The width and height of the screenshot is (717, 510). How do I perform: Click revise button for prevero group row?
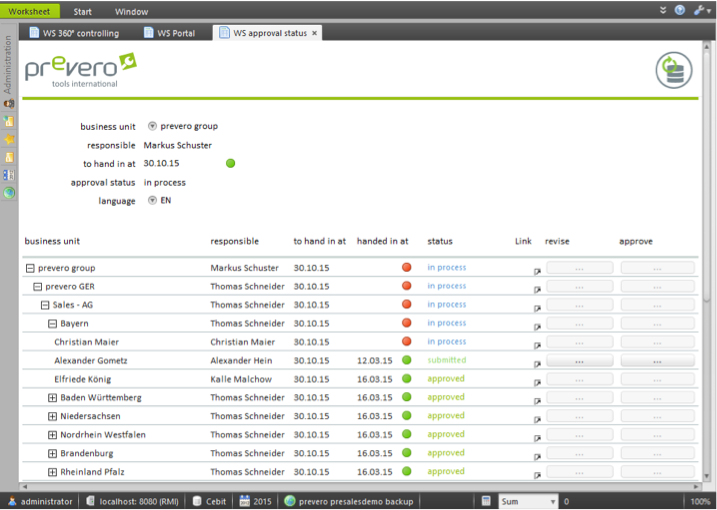(579, 268)
